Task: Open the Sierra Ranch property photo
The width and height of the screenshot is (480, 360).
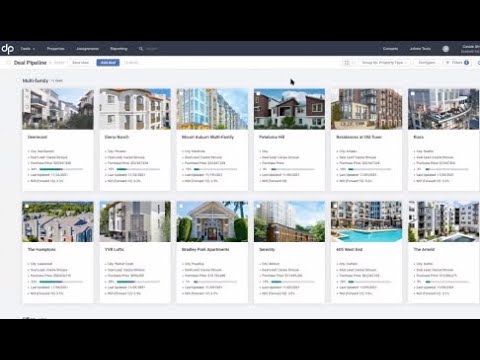Action: pyautogui.click(x=135, y=109)
